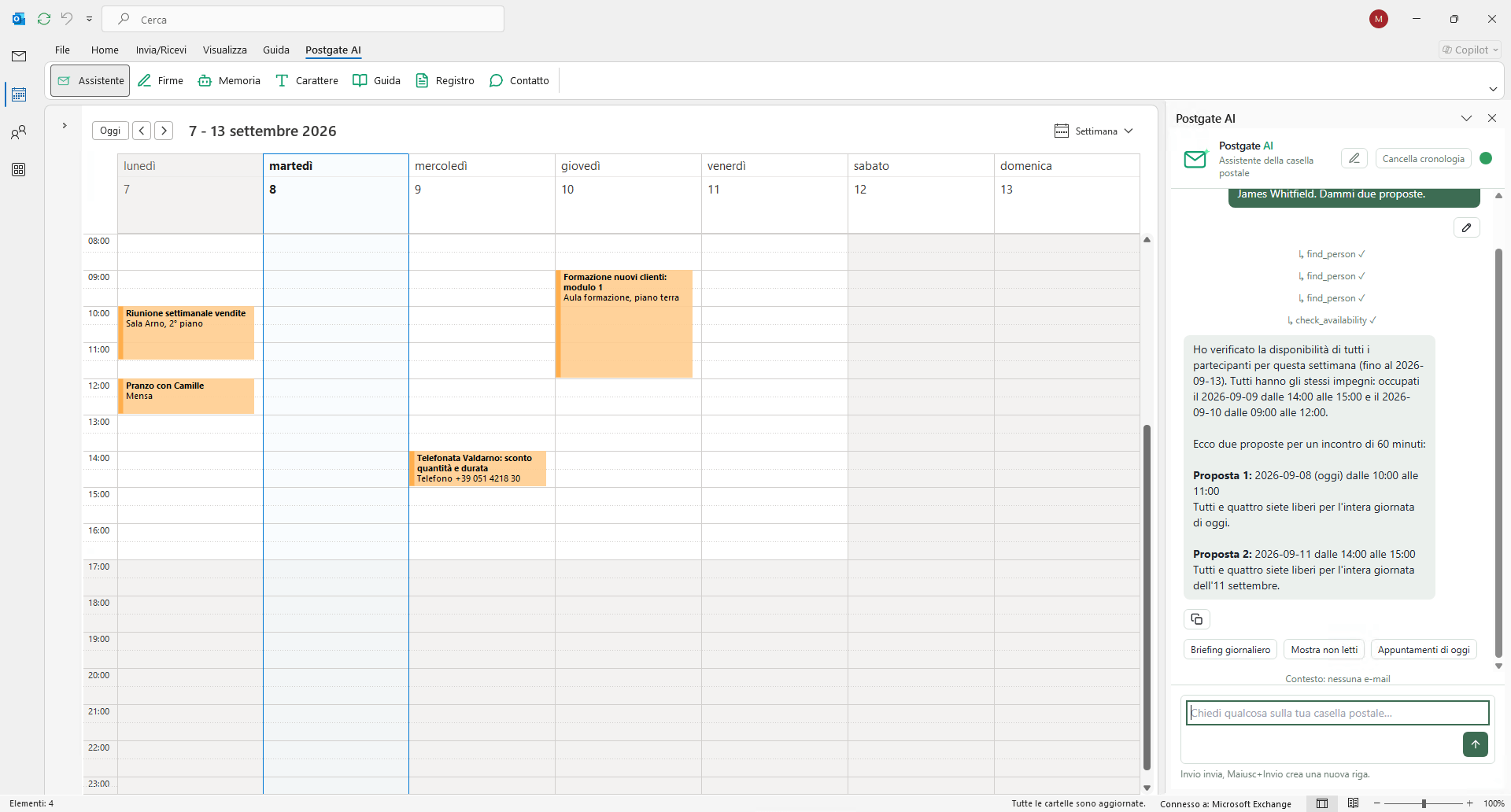This screenshot has height=812, width=1511.
Task: Open the People view in sidebar
Action: 19,132
